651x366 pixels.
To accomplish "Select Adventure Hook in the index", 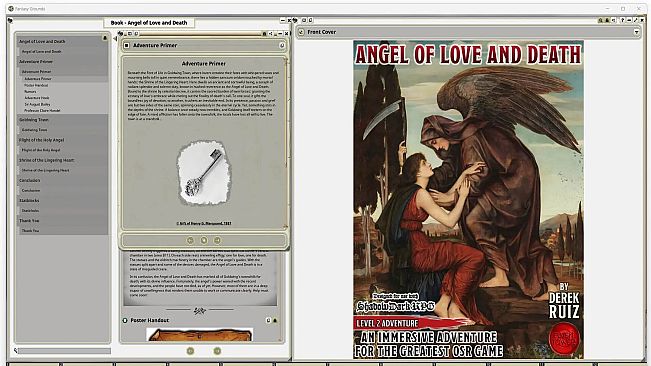I will point(37,98).
